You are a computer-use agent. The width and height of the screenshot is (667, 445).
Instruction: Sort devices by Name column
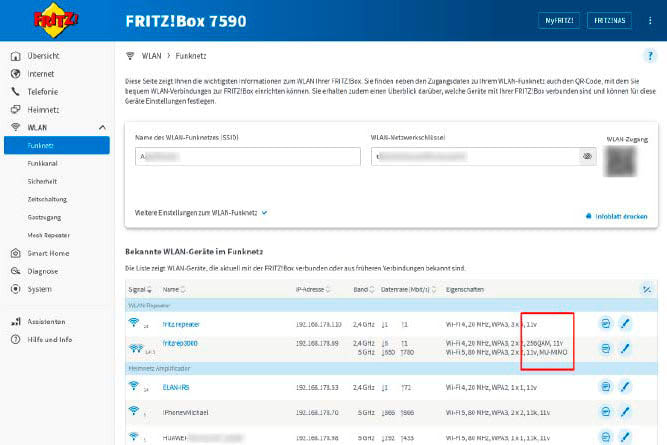click(174, 289)
